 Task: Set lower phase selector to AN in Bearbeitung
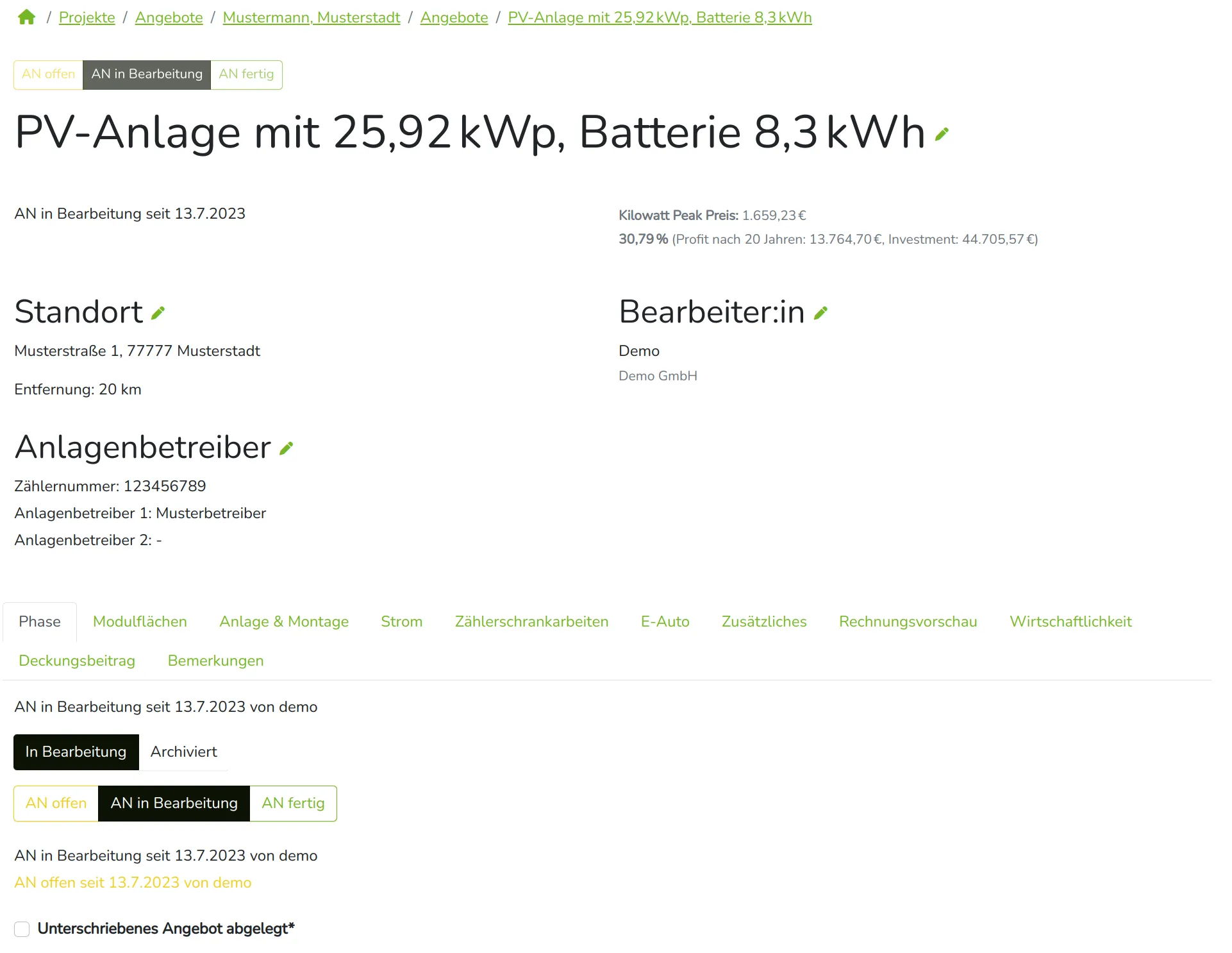tap(174, 803)
